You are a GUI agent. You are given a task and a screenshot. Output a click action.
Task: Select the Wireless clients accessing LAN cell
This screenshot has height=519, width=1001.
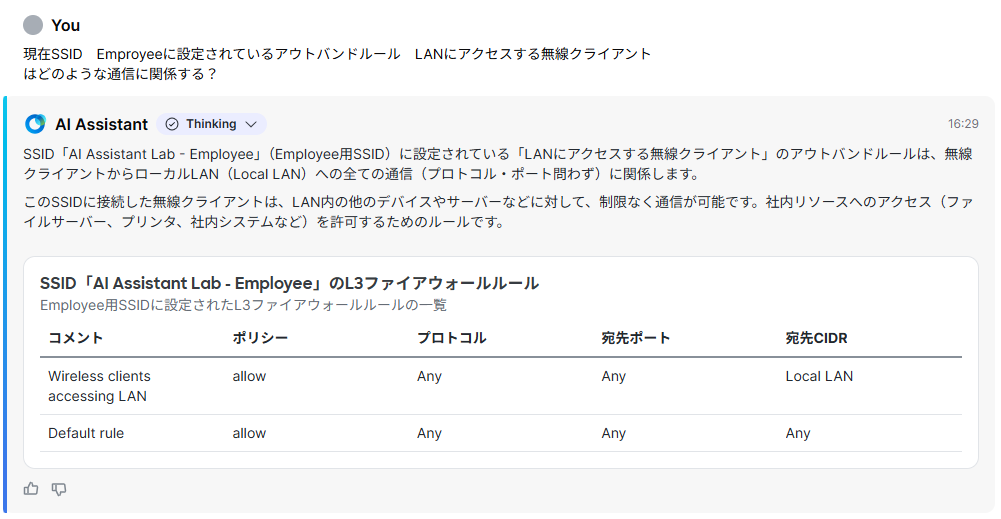[x=99, y=386]
